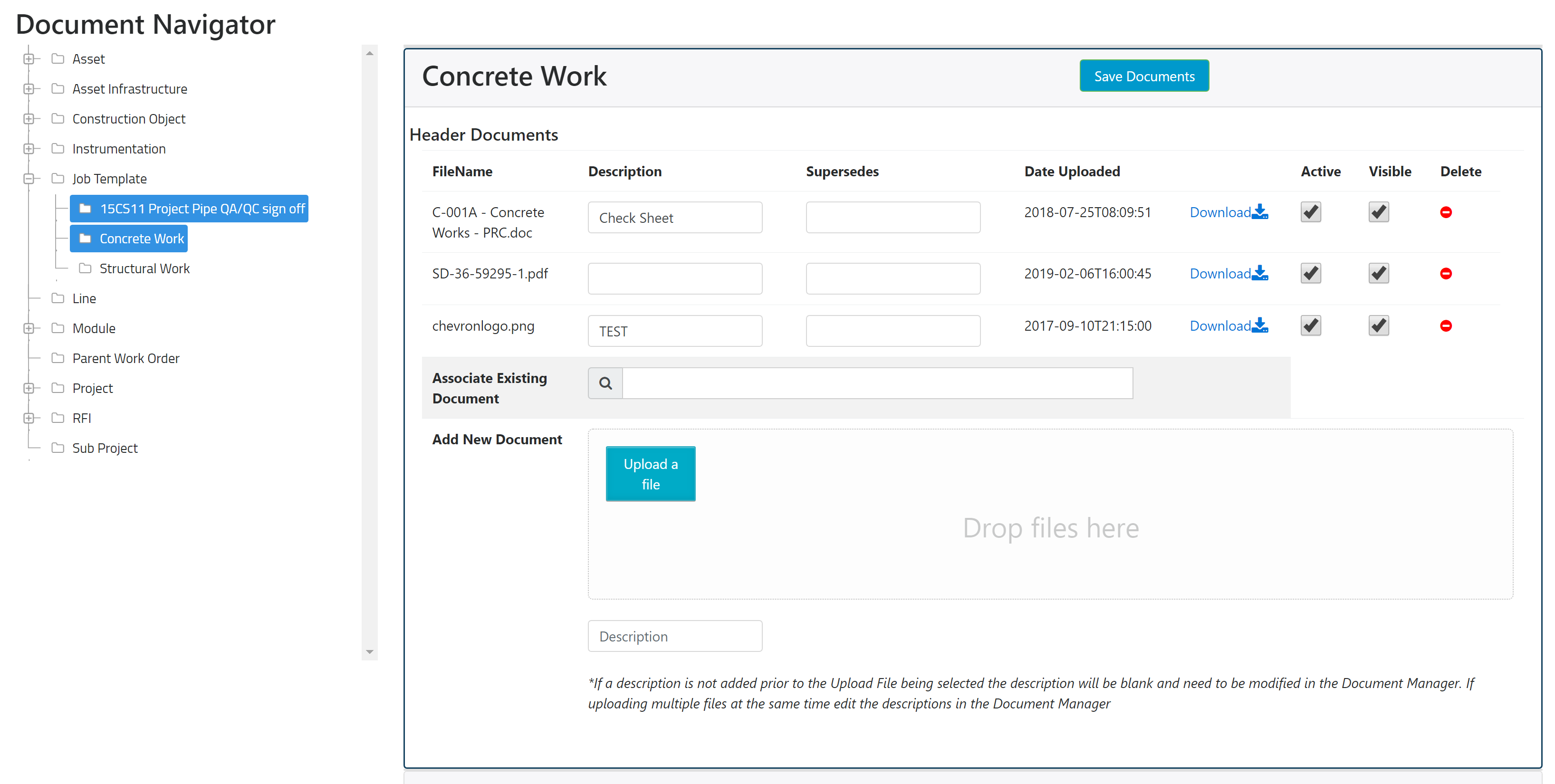This screenshot has width=1555, height=784.
Task: Click the Supersedes field for chevronlogo.png
Action: 893,331
